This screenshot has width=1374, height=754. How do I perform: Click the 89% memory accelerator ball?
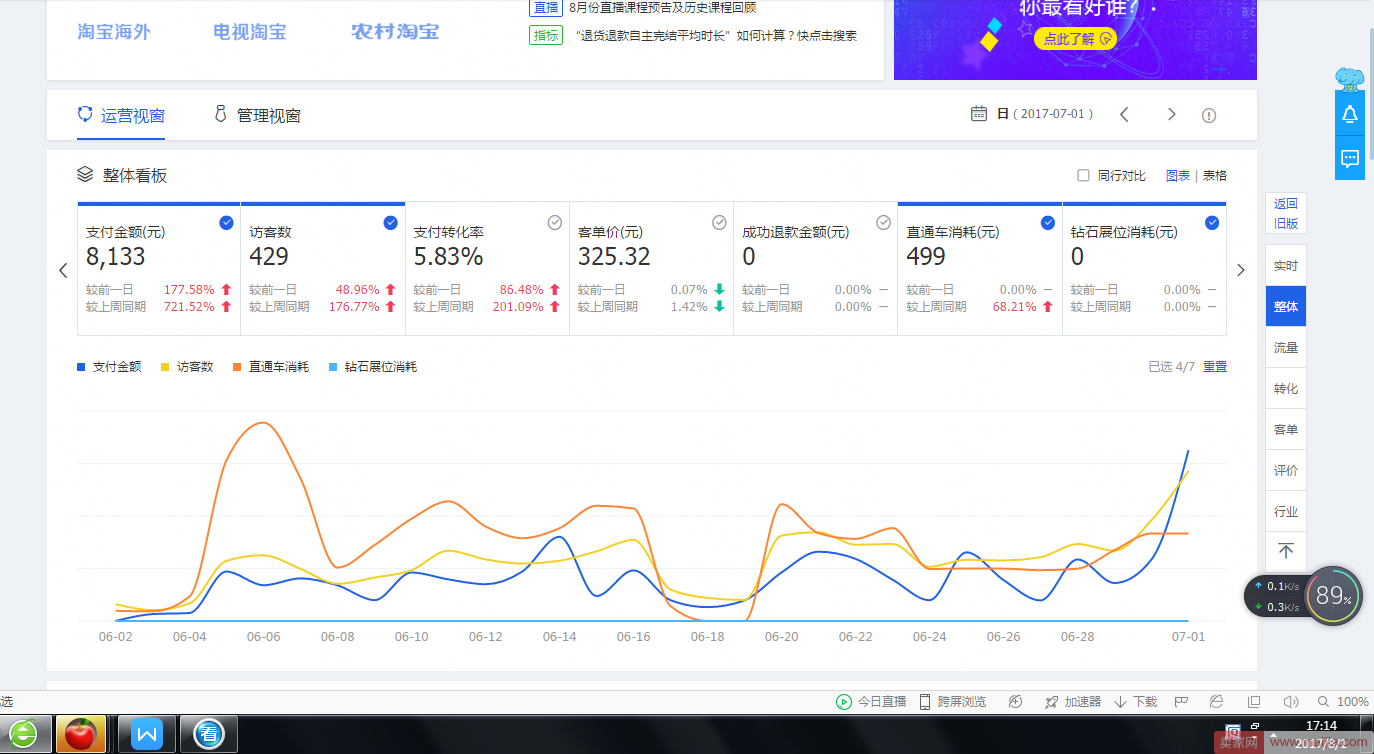pyautogui.click(x=1334, y=596)
